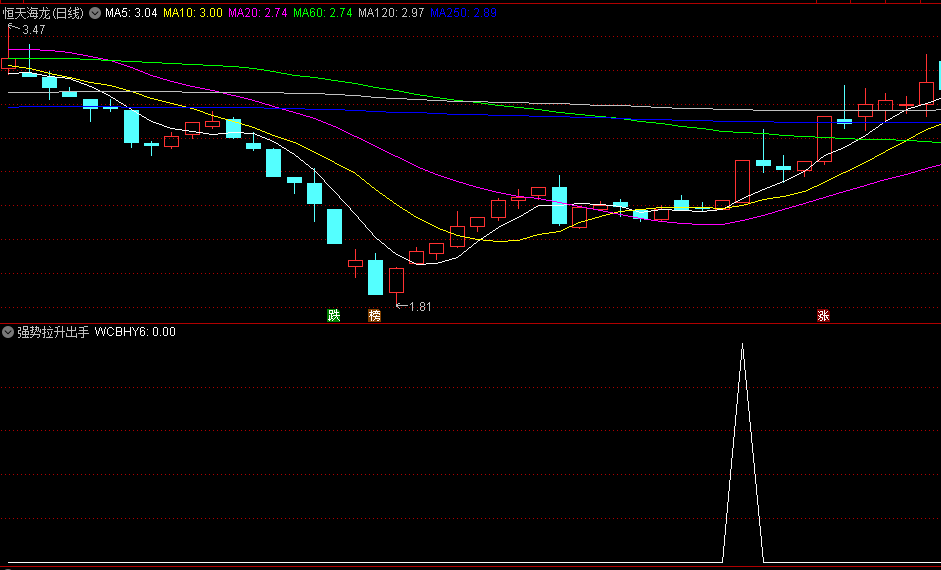The height and width of the screenshot is (570, 941).
Task: Click the orange 榜 event marker
Action: coord(374,316)
